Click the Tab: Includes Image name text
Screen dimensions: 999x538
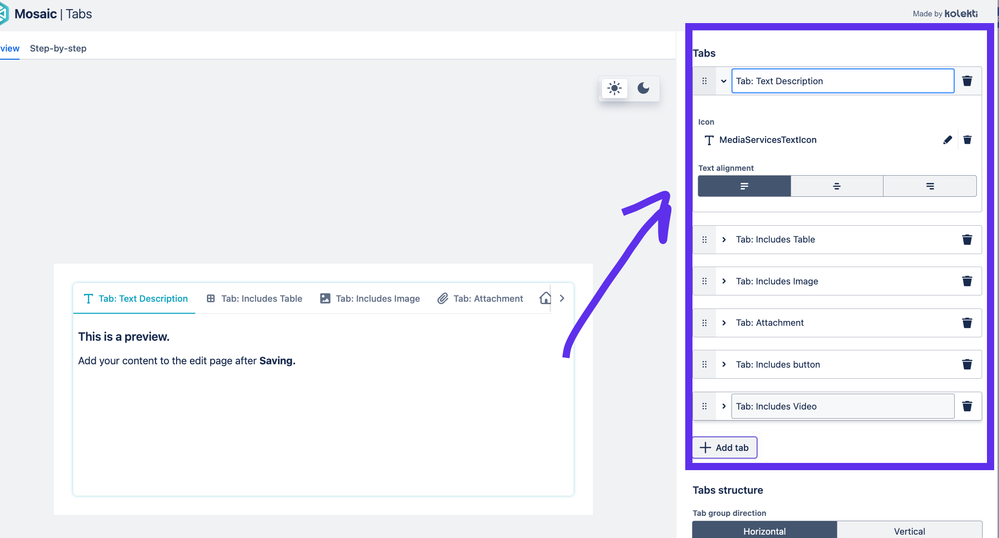pyautogui.click(x=777, y=281)
